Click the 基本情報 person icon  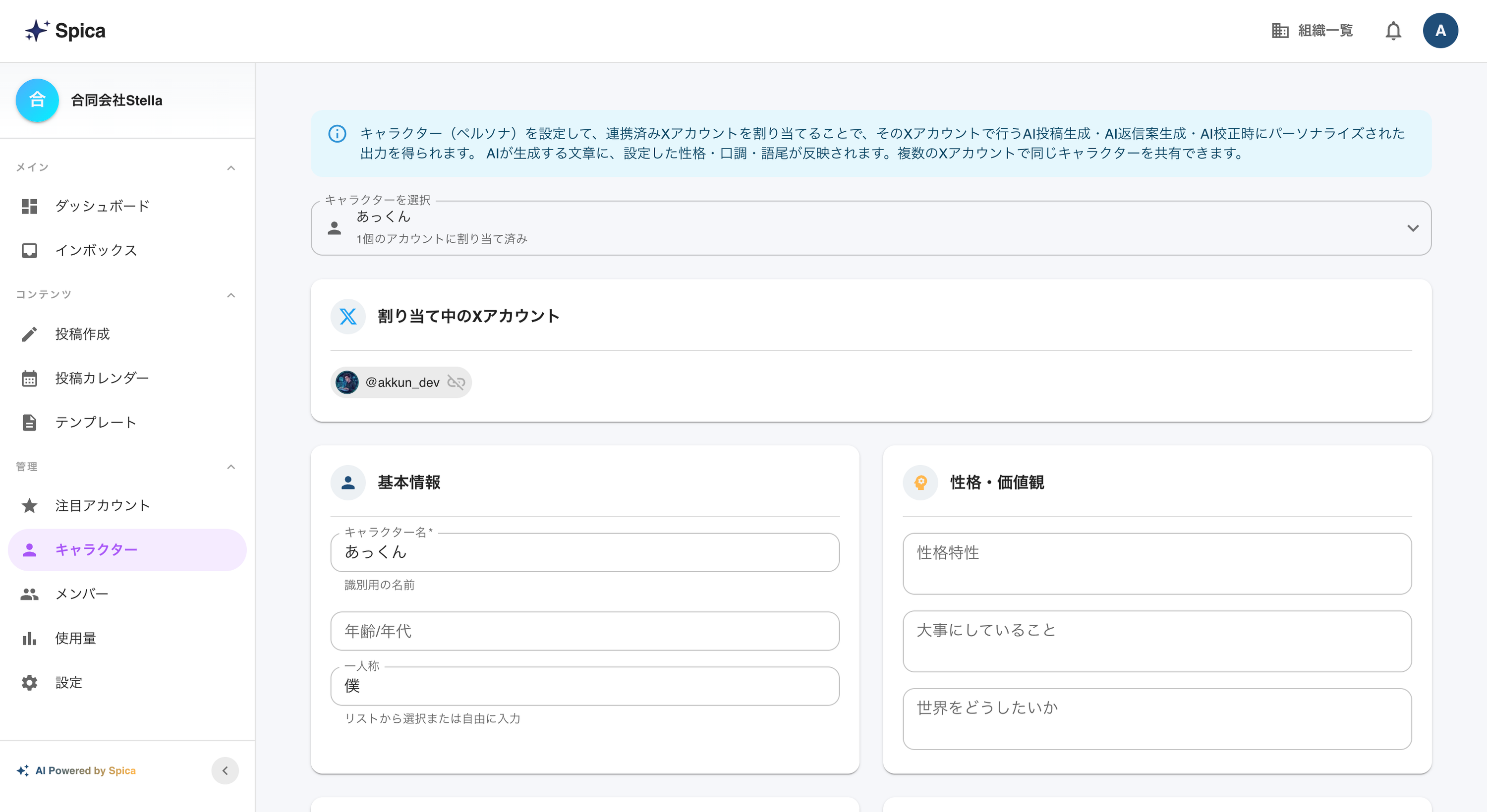[348, 483]
